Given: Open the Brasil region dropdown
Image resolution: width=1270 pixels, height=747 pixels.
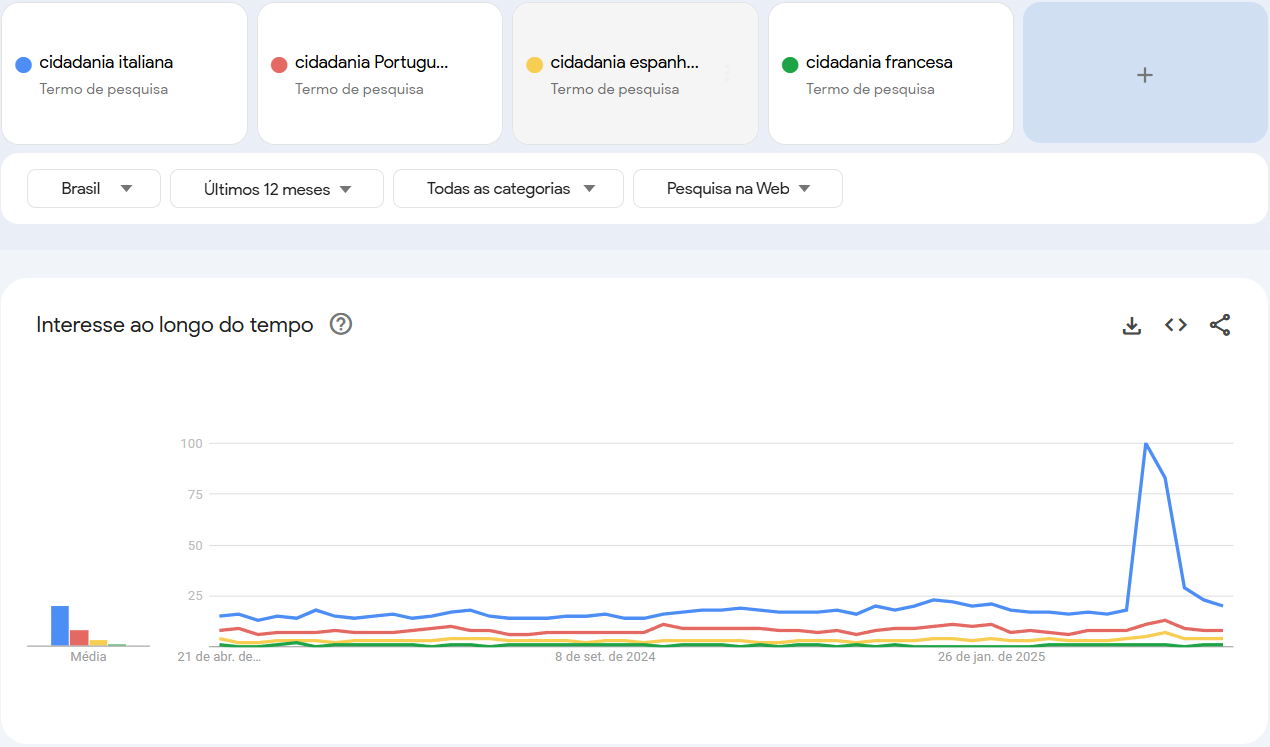Looking at the screenshot, I should [x=93, y=188].
